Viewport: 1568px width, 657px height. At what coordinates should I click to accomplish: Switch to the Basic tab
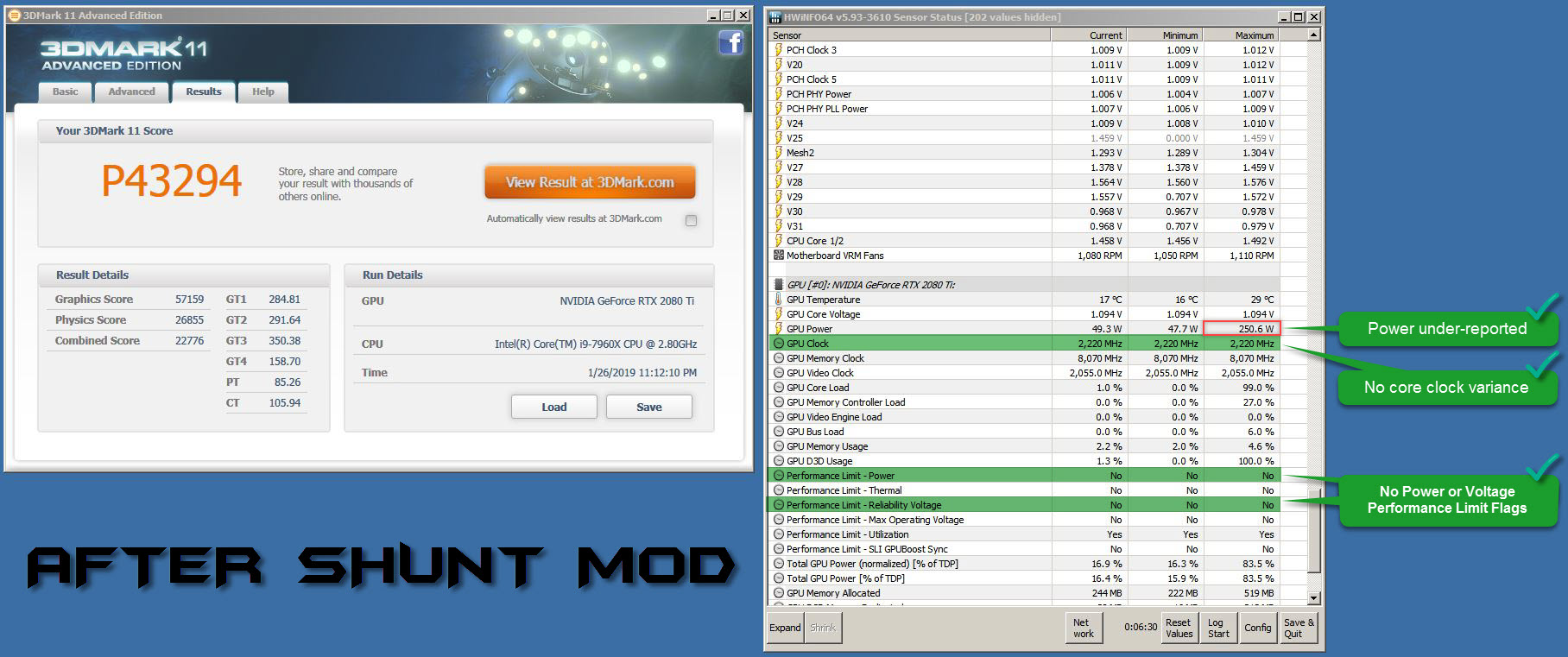click(x=65, y=92)
